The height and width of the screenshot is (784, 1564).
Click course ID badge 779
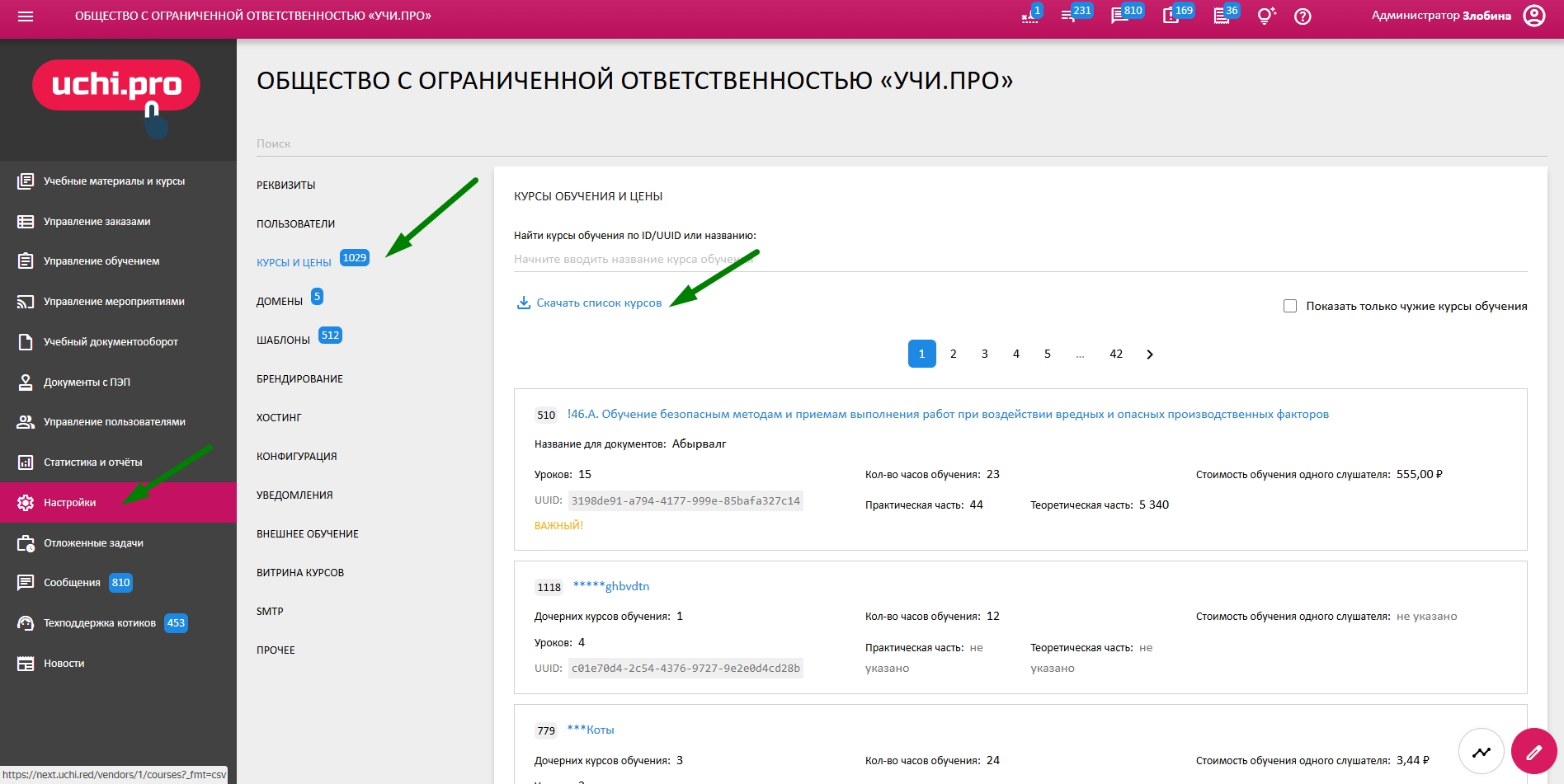[546, 730]
